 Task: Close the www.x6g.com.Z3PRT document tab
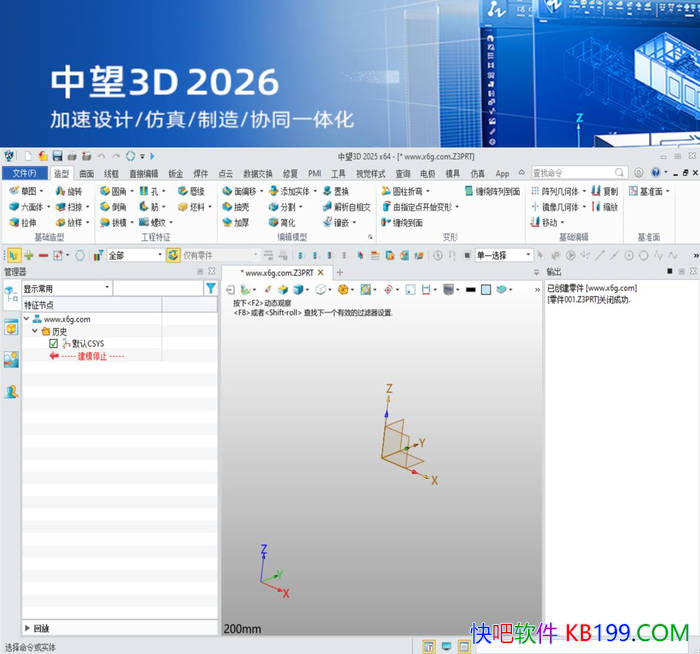click(321, 272)
